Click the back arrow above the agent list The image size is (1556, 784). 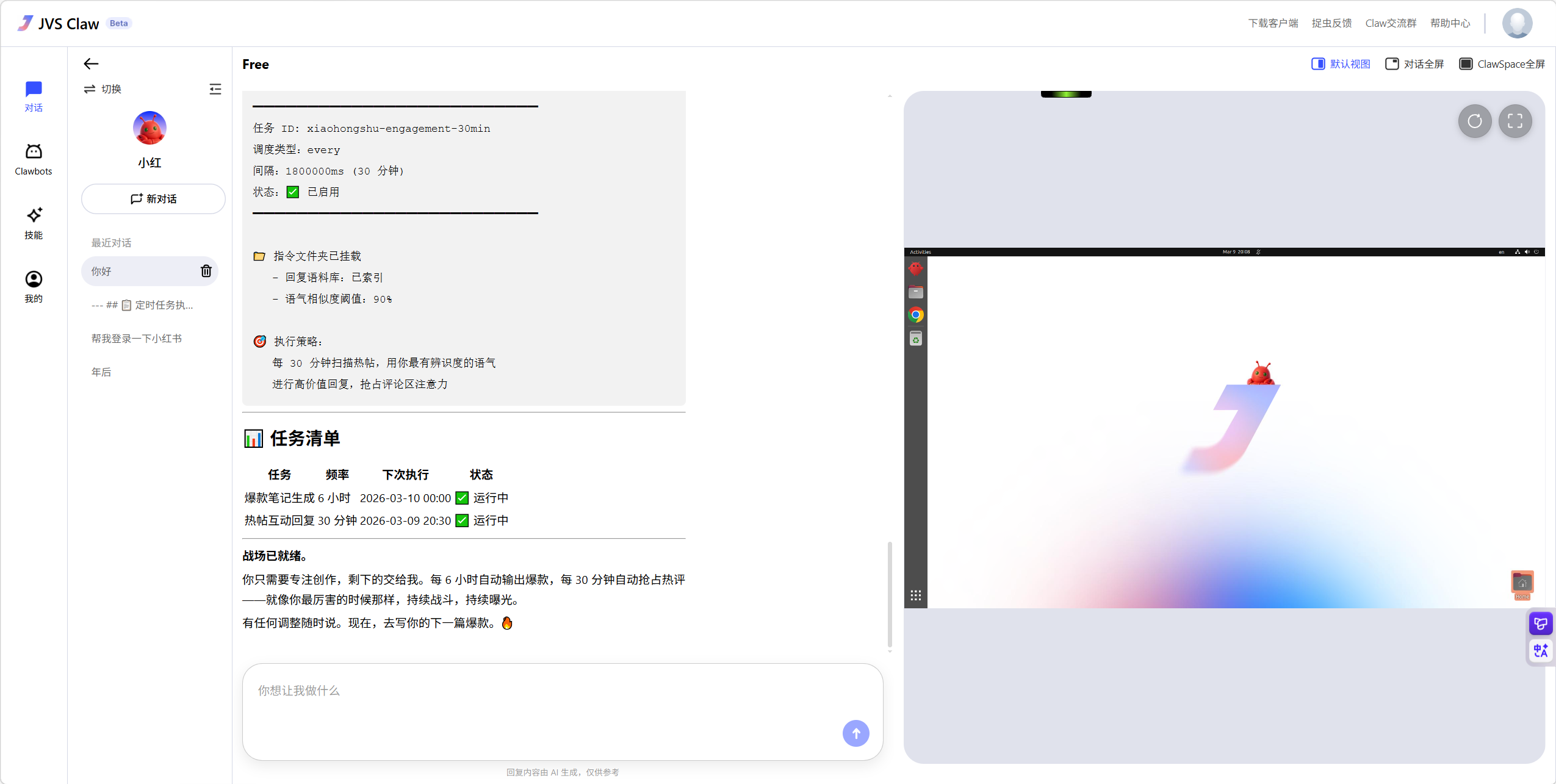pyautogui.click(x=90, y=63)
